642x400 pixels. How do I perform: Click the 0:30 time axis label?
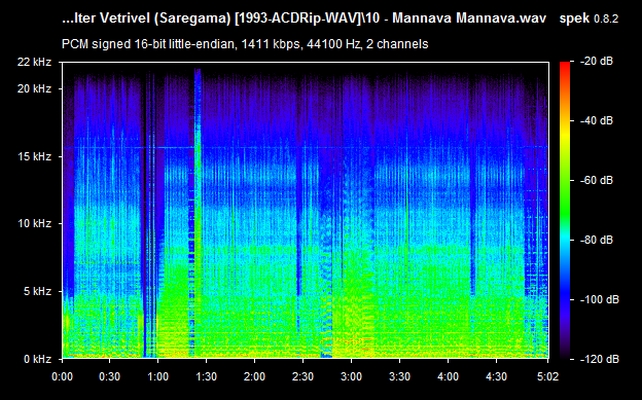tap(110, 376)
